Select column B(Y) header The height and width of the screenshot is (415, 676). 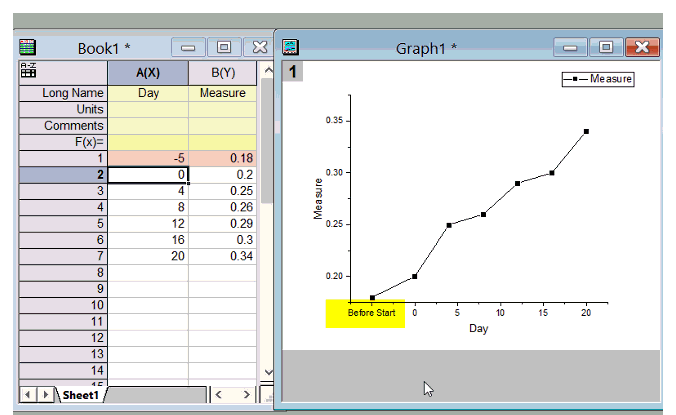(x=222, y=73)
